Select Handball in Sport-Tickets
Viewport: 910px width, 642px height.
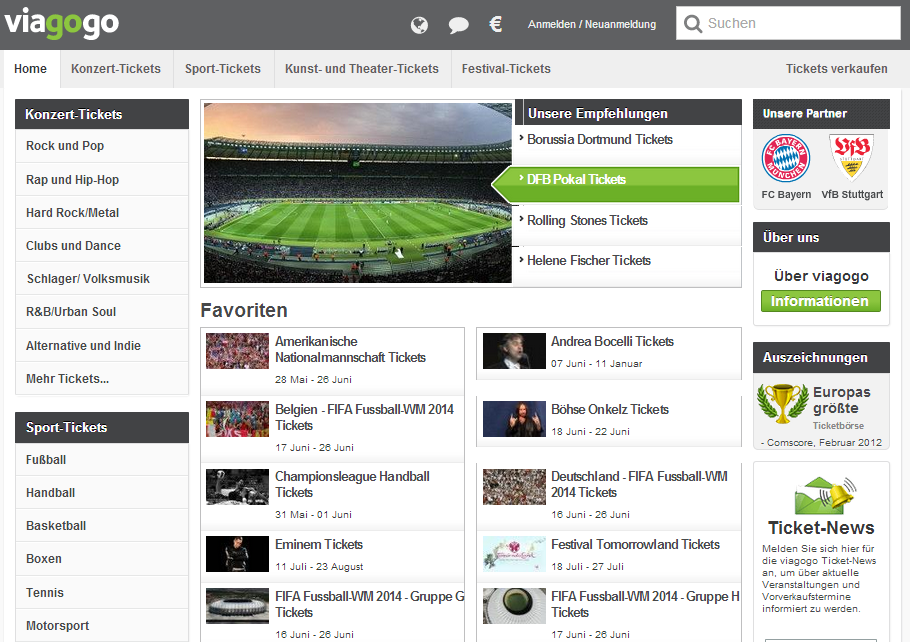click(x=102, y=493)
